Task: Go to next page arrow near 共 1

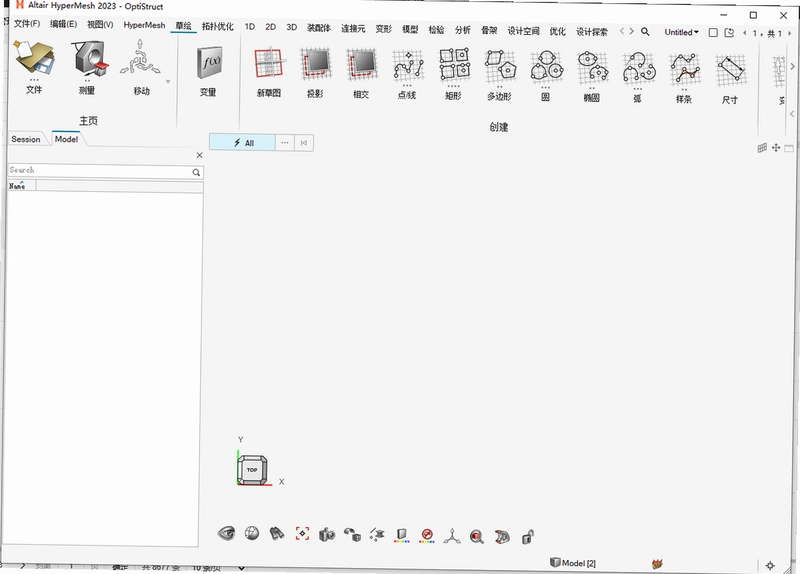Action: (x=790, y=33)
